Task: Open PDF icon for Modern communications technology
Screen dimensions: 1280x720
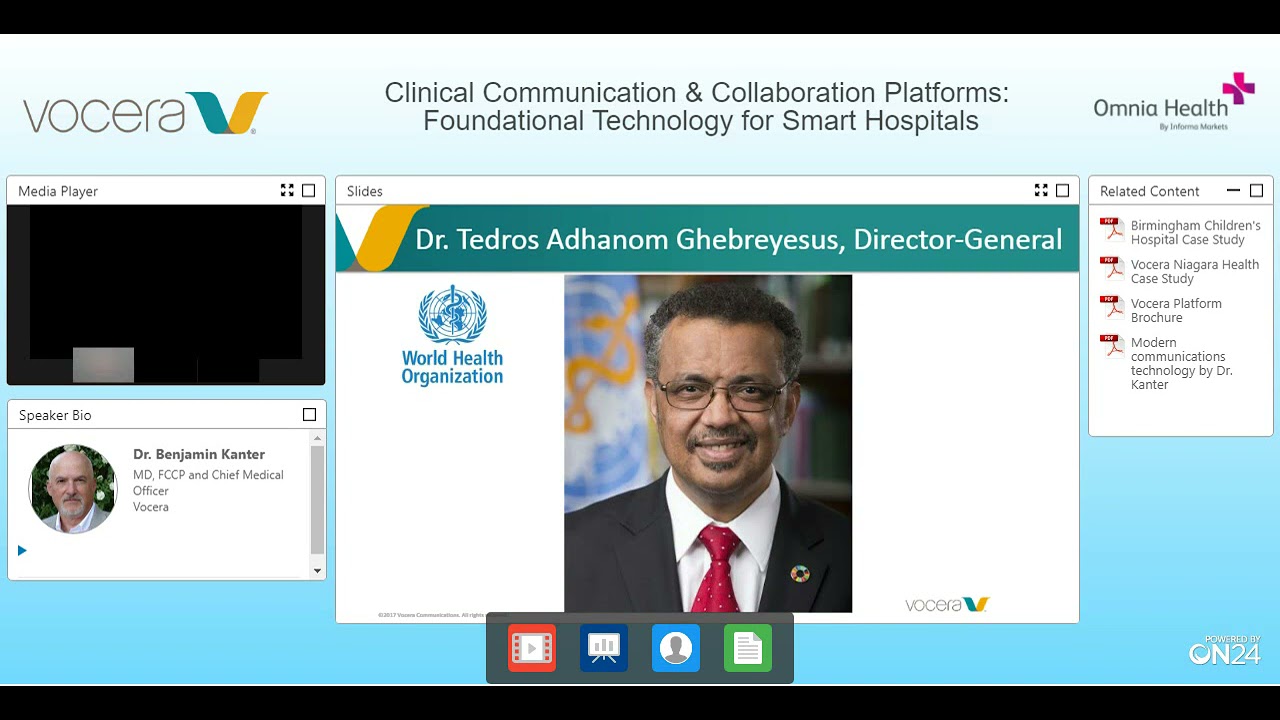Action: 1112,347
